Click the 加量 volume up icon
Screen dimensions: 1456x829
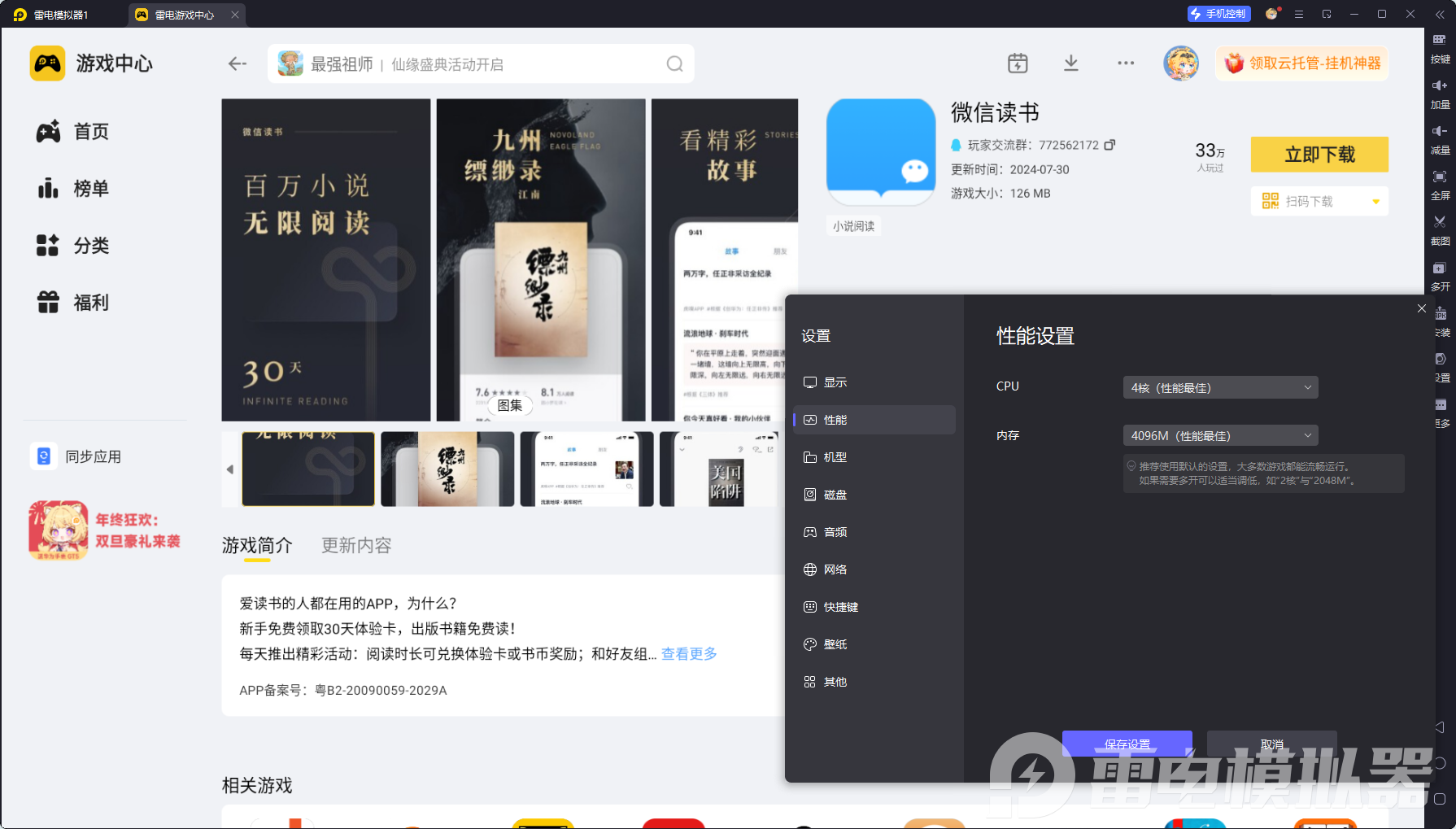coord(1440,85)
